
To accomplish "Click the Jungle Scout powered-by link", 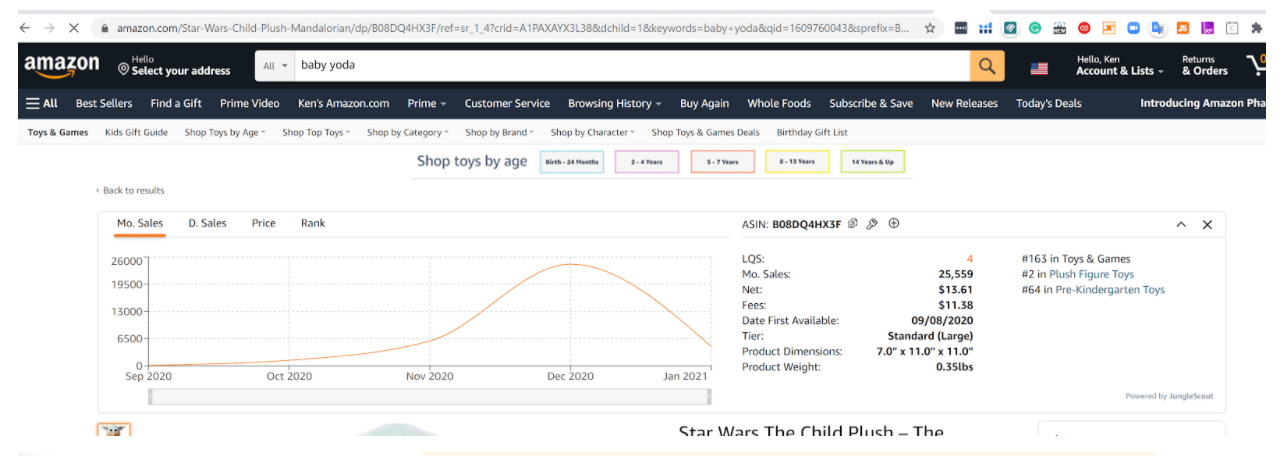I will (1169, 396).
